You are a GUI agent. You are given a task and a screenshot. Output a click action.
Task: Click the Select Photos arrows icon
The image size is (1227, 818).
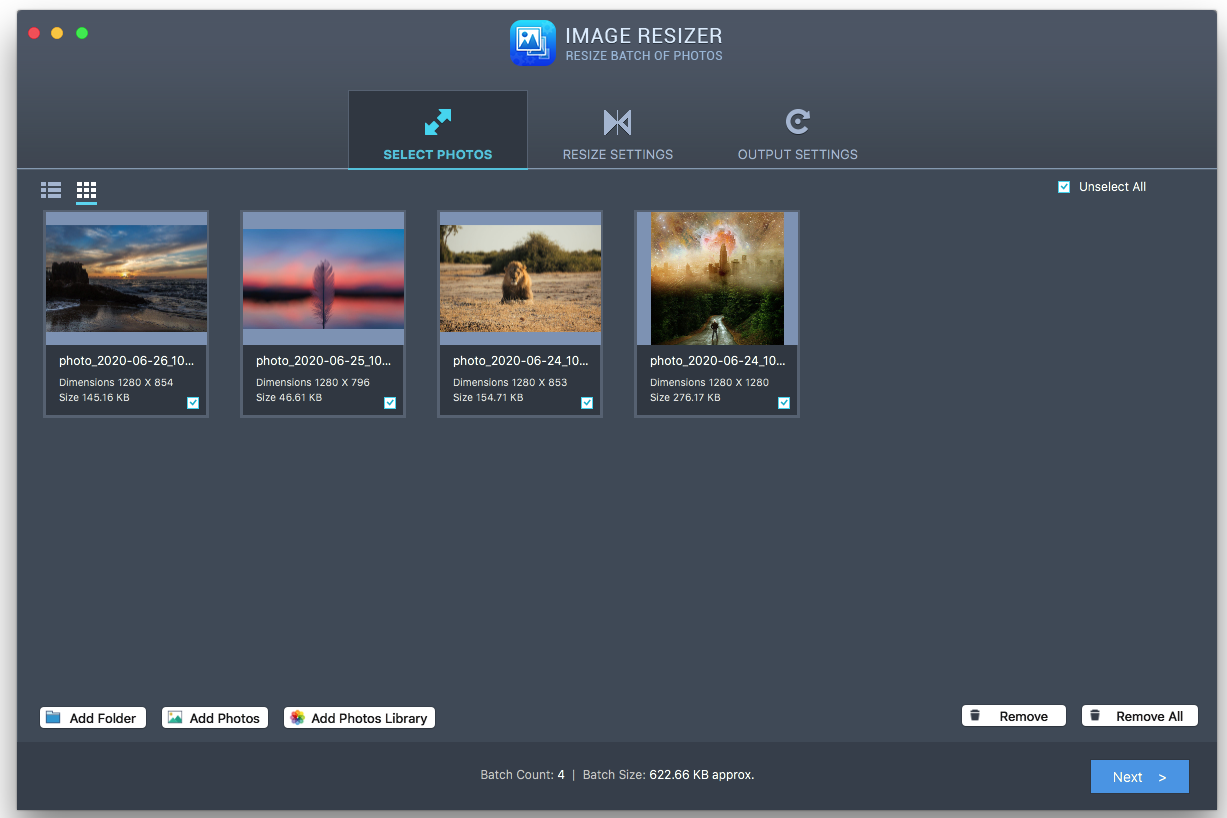point(438,122)
